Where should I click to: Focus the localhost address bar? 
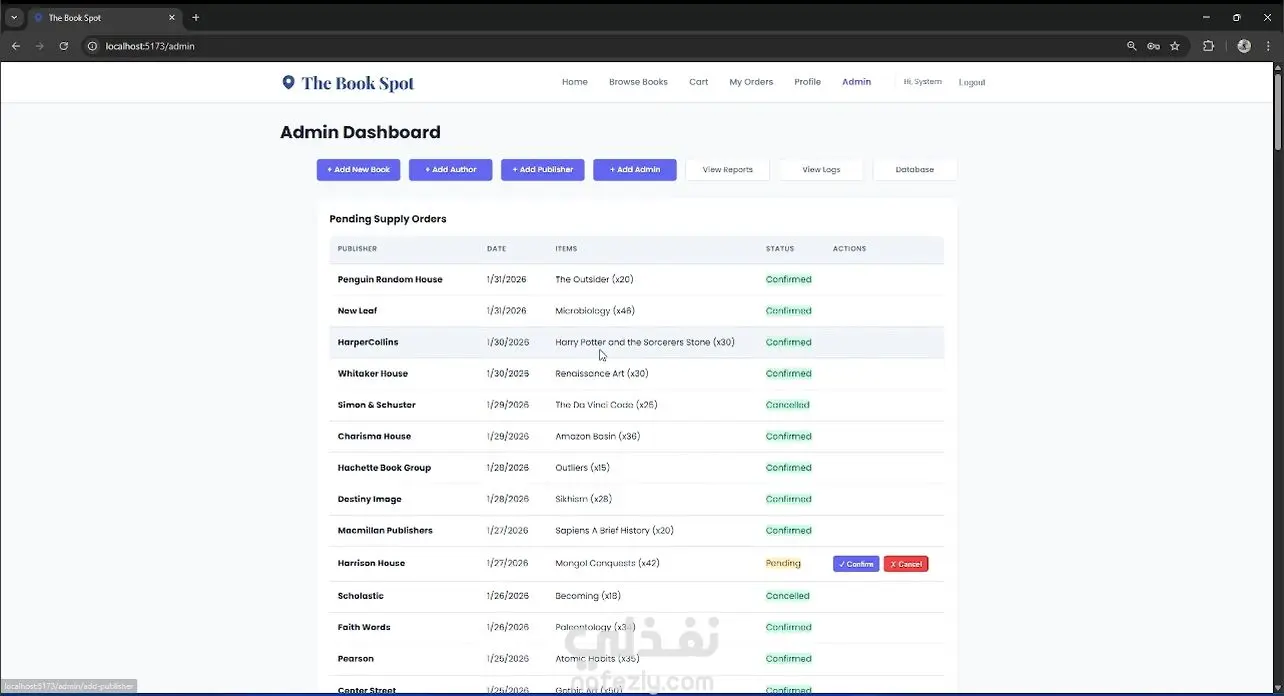coord(600,46)
